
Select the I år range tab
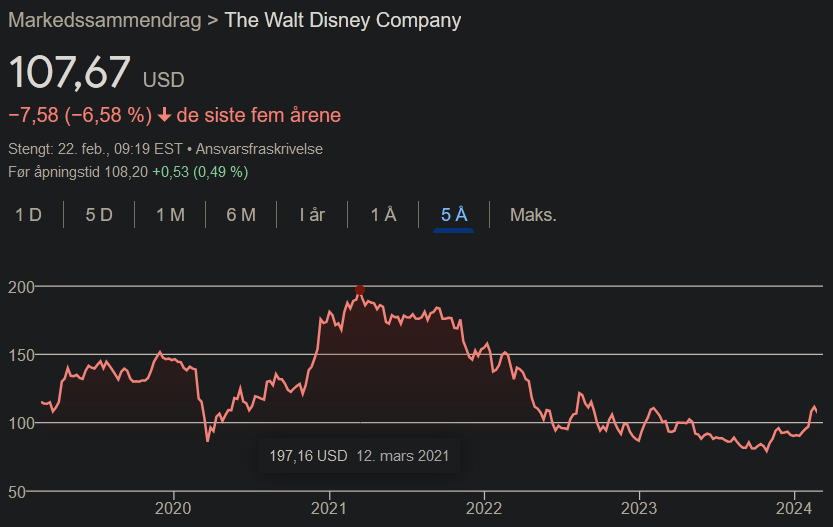coord(312,215)
